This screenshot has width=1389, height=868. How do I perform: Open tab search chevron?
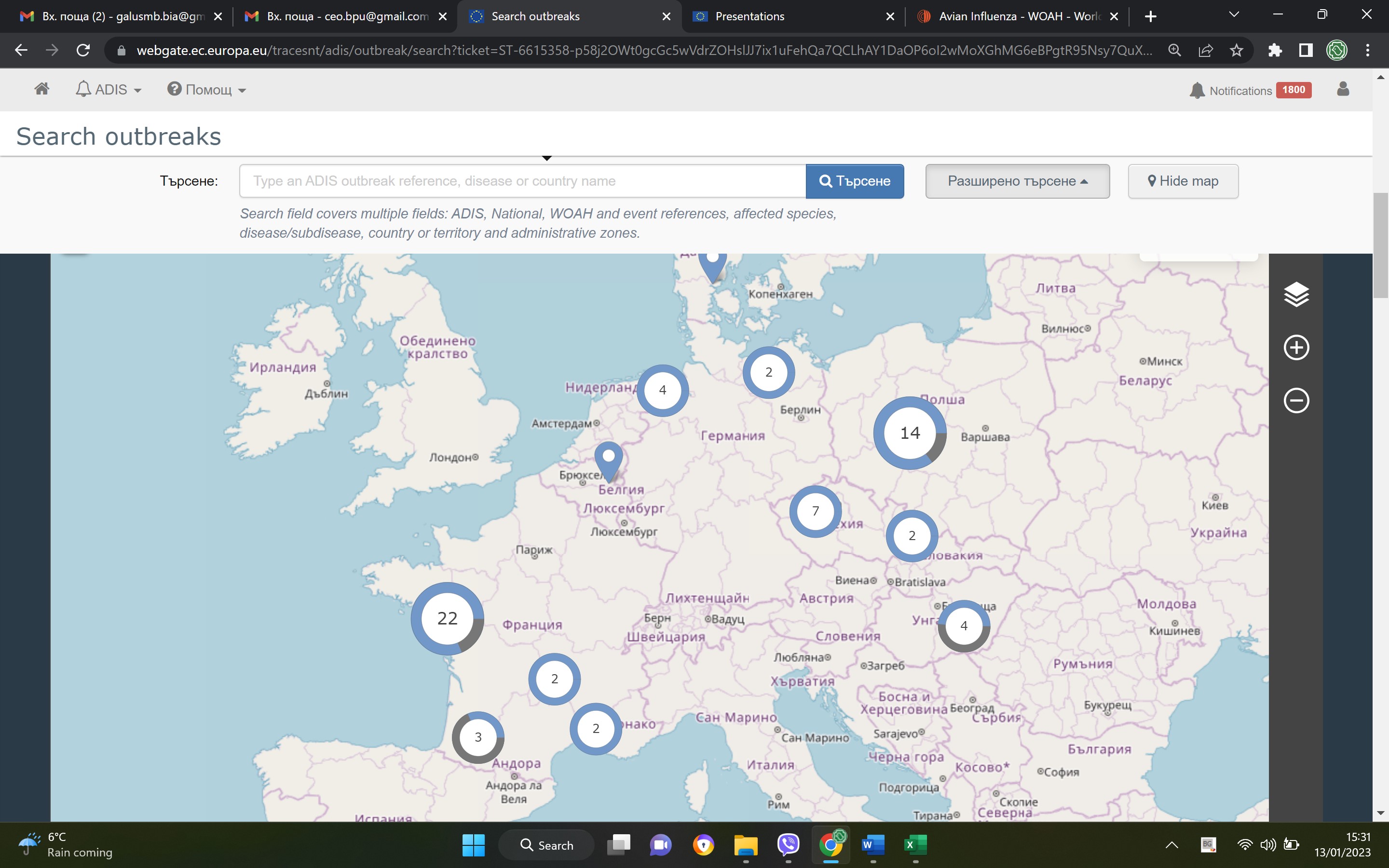(1233, 15)
